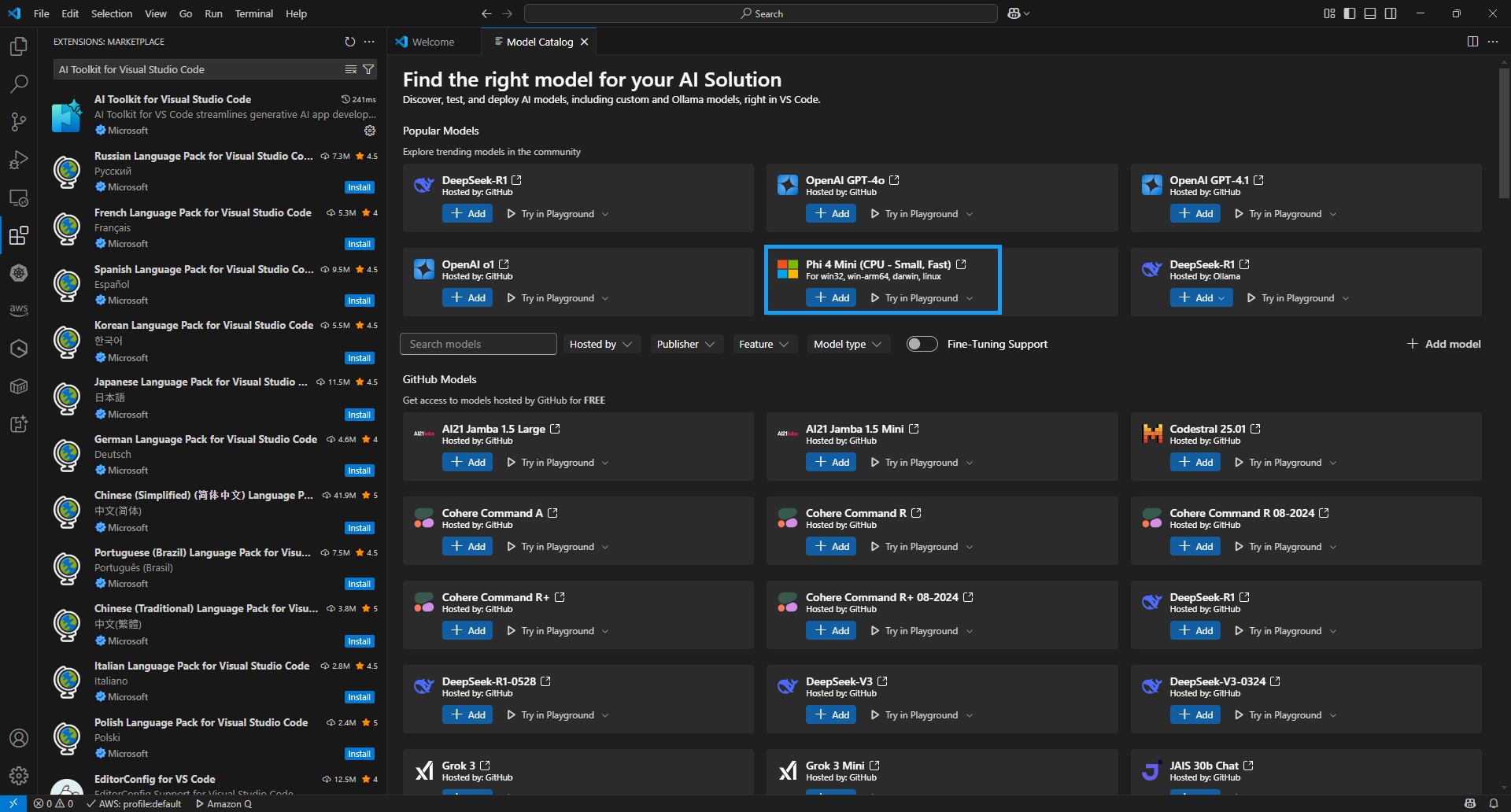Open extensions view more actions menu
Viewport: 1511px width, 812px height.
pyautogui.click(x=369, y=42)
